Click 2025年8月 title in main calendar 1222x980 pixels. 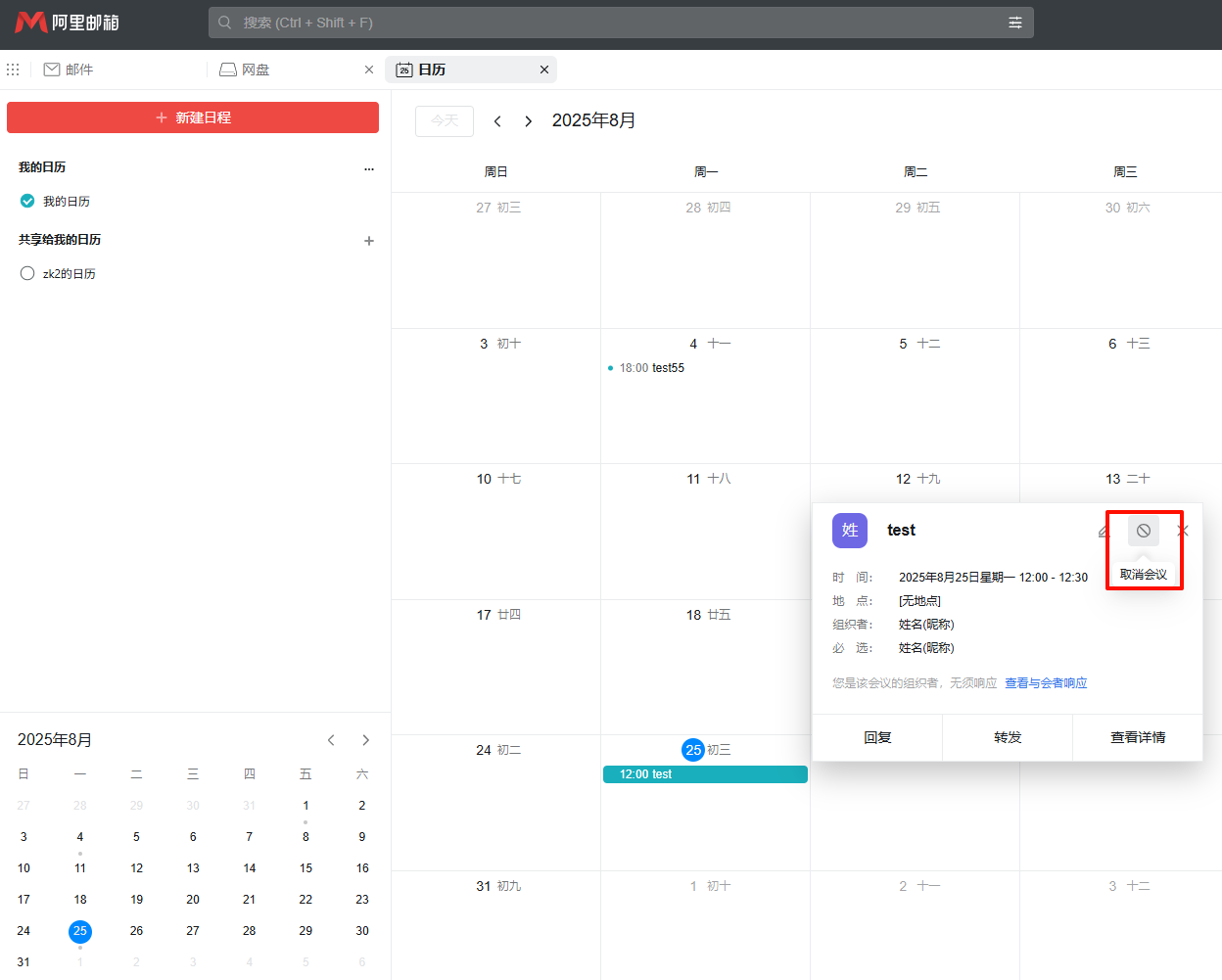(x=593, y=120)
